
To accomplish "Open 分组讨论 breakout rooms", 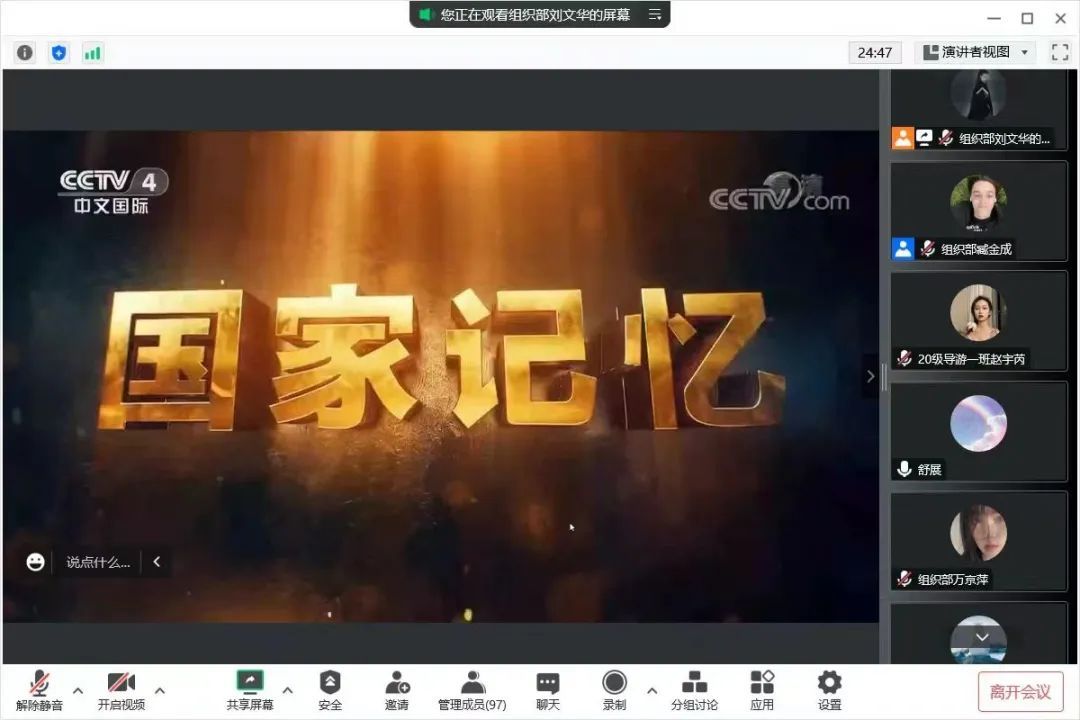I will pyautogui.click(x=694, y=690).
